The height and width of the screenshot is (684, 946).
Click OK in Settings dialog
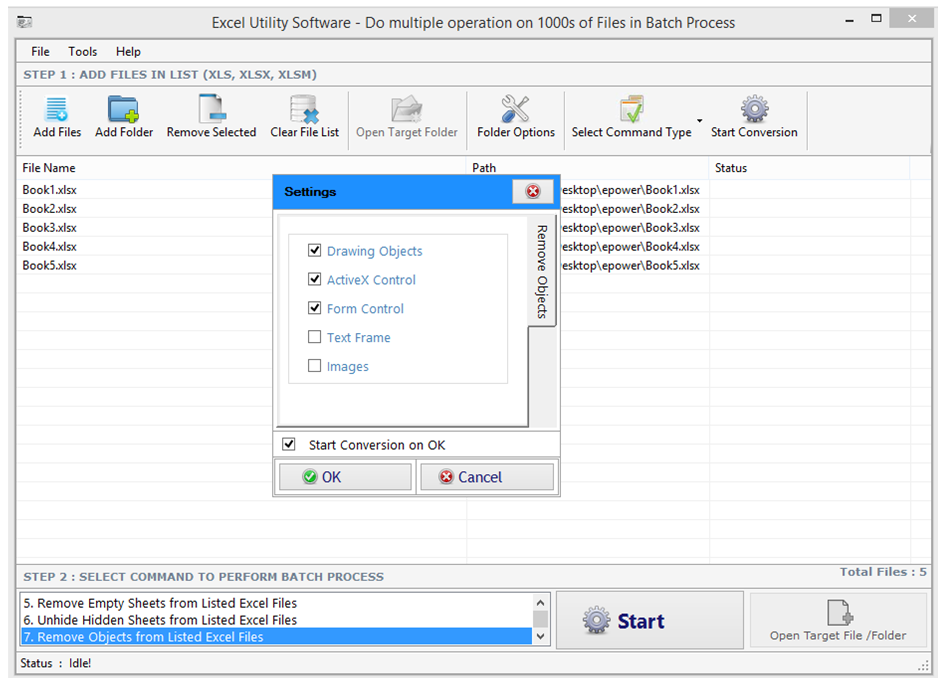(x=345, y=477)
